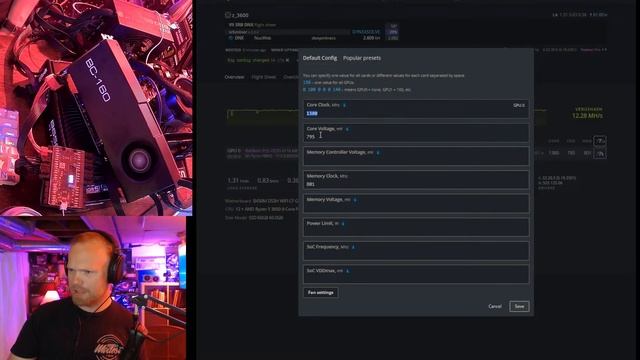Click the GPU 0 label in the dialog
The height and width of the screenshot is (360, 640).
(519, 105)
